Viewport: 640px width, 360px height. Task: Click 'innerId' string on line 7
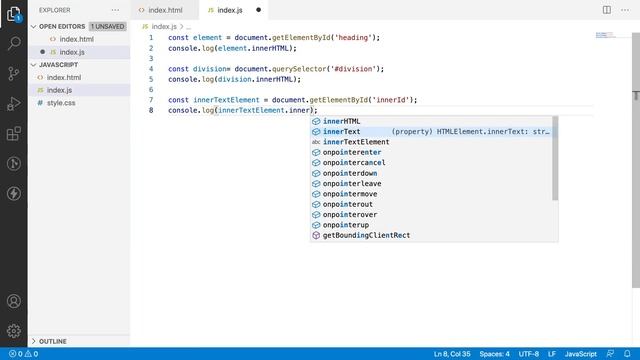[x=391, y=100]
